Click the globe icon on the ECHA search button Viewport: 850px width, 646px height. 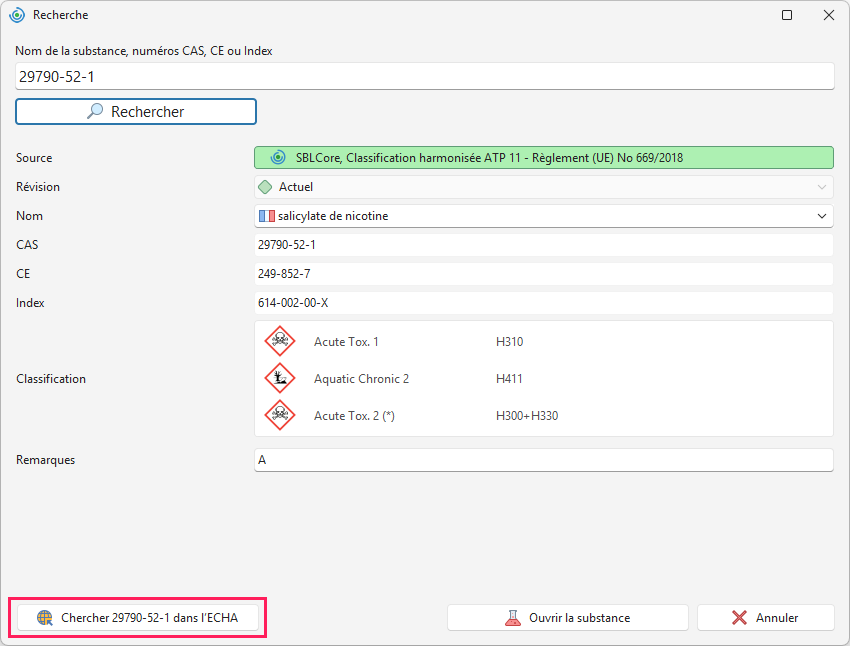coord(45,618)
